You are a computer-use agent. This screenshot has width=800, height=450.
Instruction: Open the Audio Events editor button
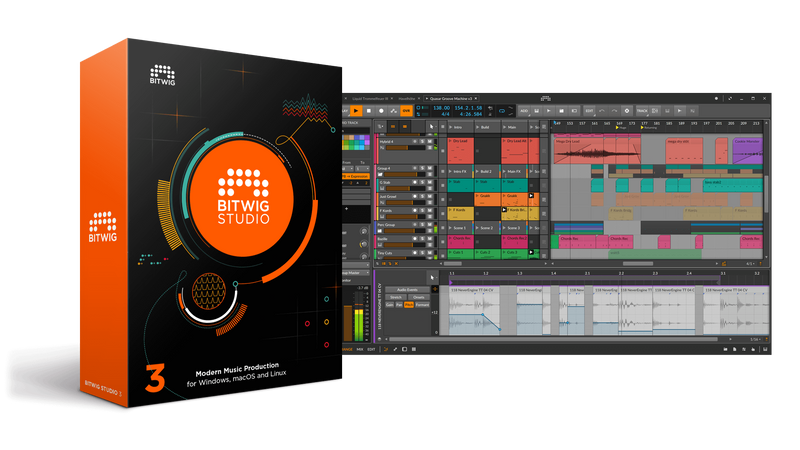(x=408, y=290)
